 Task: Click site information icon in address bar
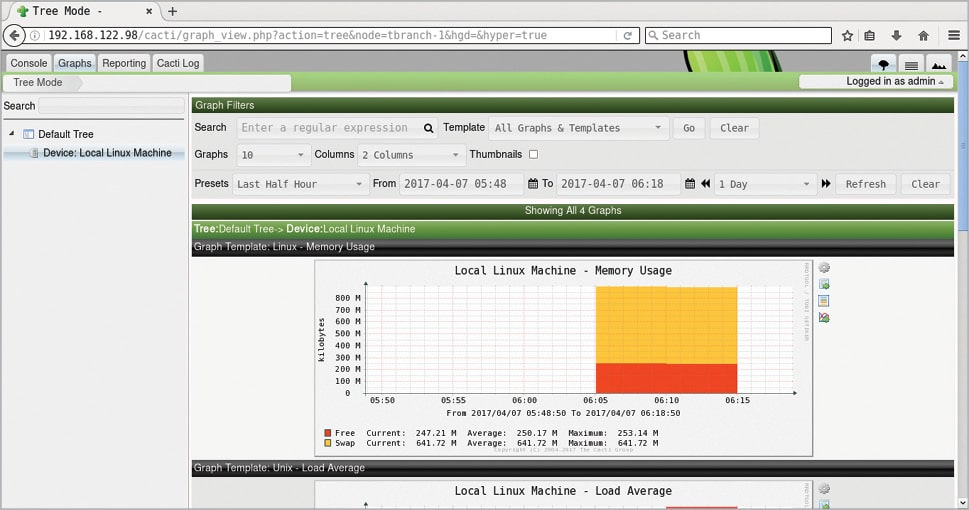[35, 35]
